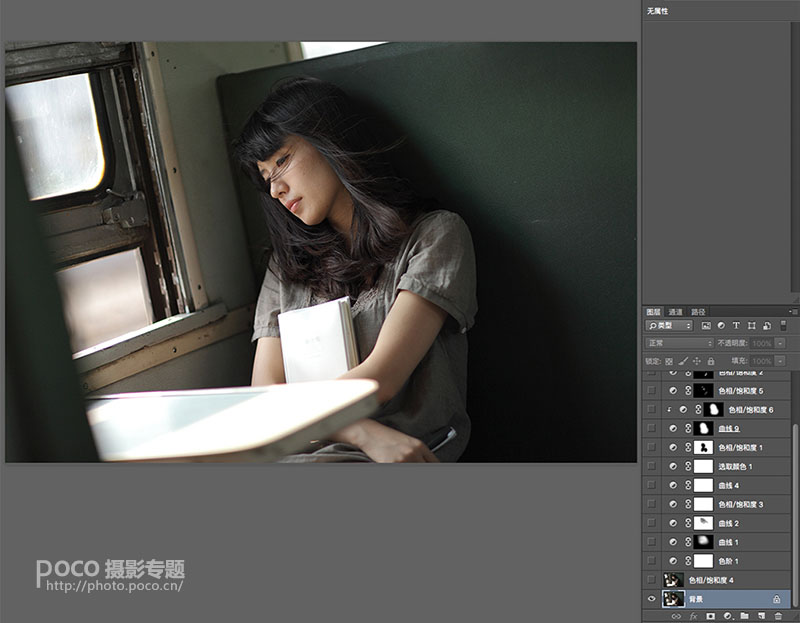Filter layers by shape layer icon
Screen dimensions: 800x623
point(752,326)
